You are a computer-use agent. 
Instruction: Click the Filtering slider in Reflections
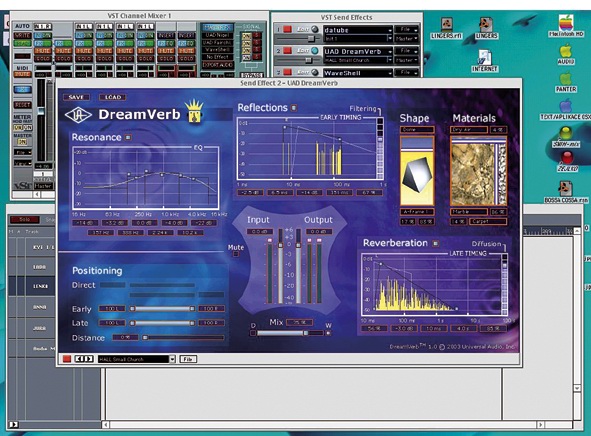[380, 147]
